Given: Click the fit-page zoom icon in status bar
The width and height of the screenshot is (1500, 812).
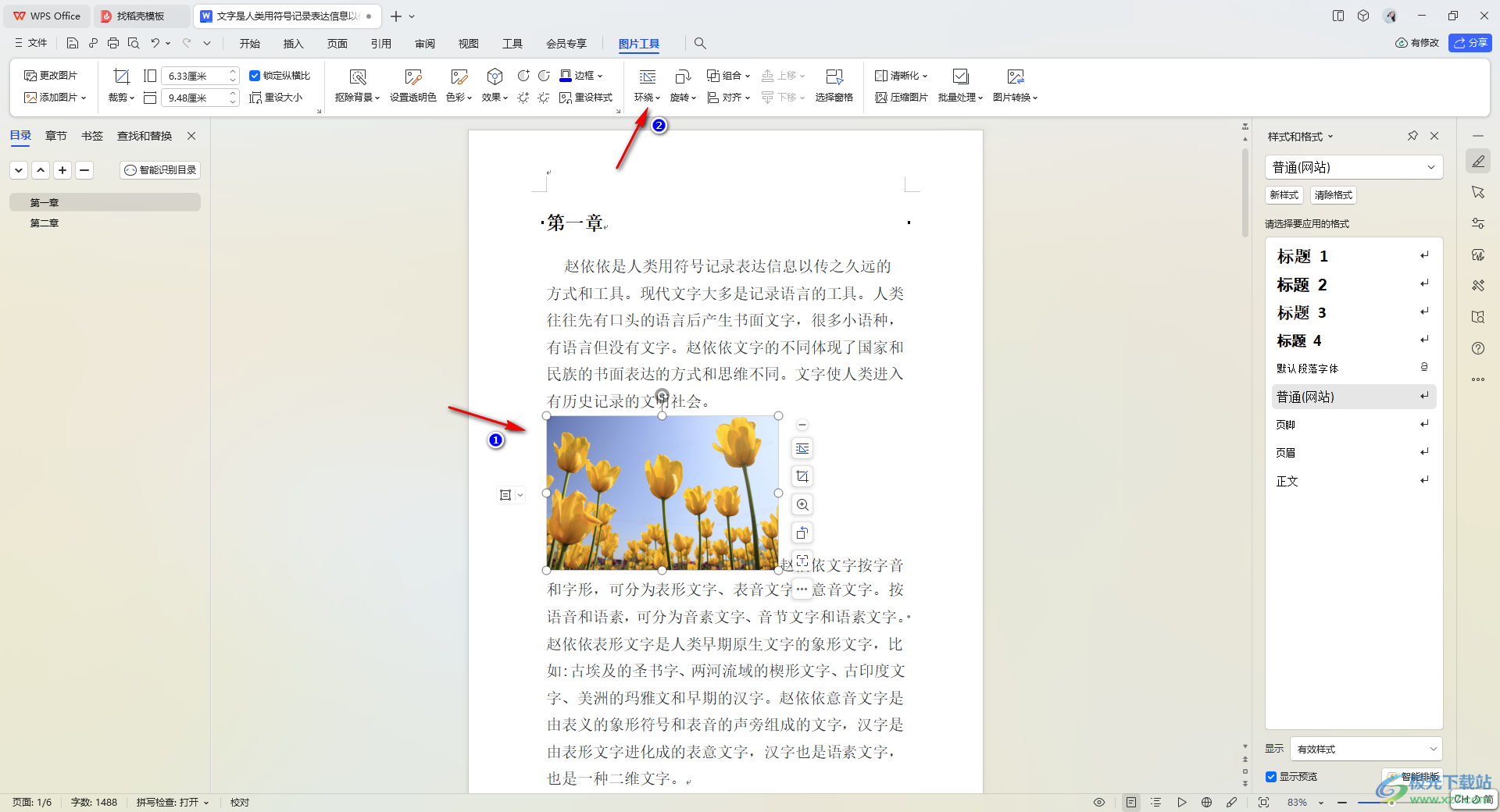Looking at the screenshot, I should click(1264, 802).
